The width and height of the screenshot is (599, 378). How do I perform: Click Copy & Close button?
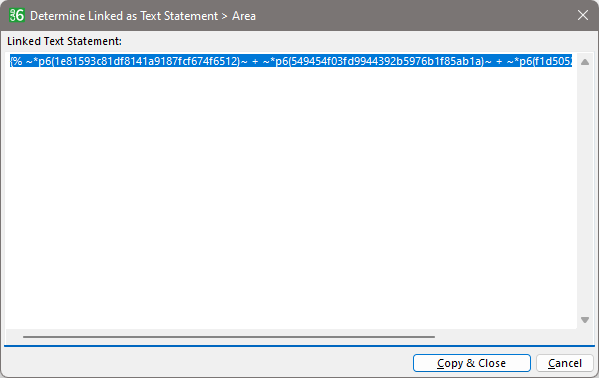[471, 363]
